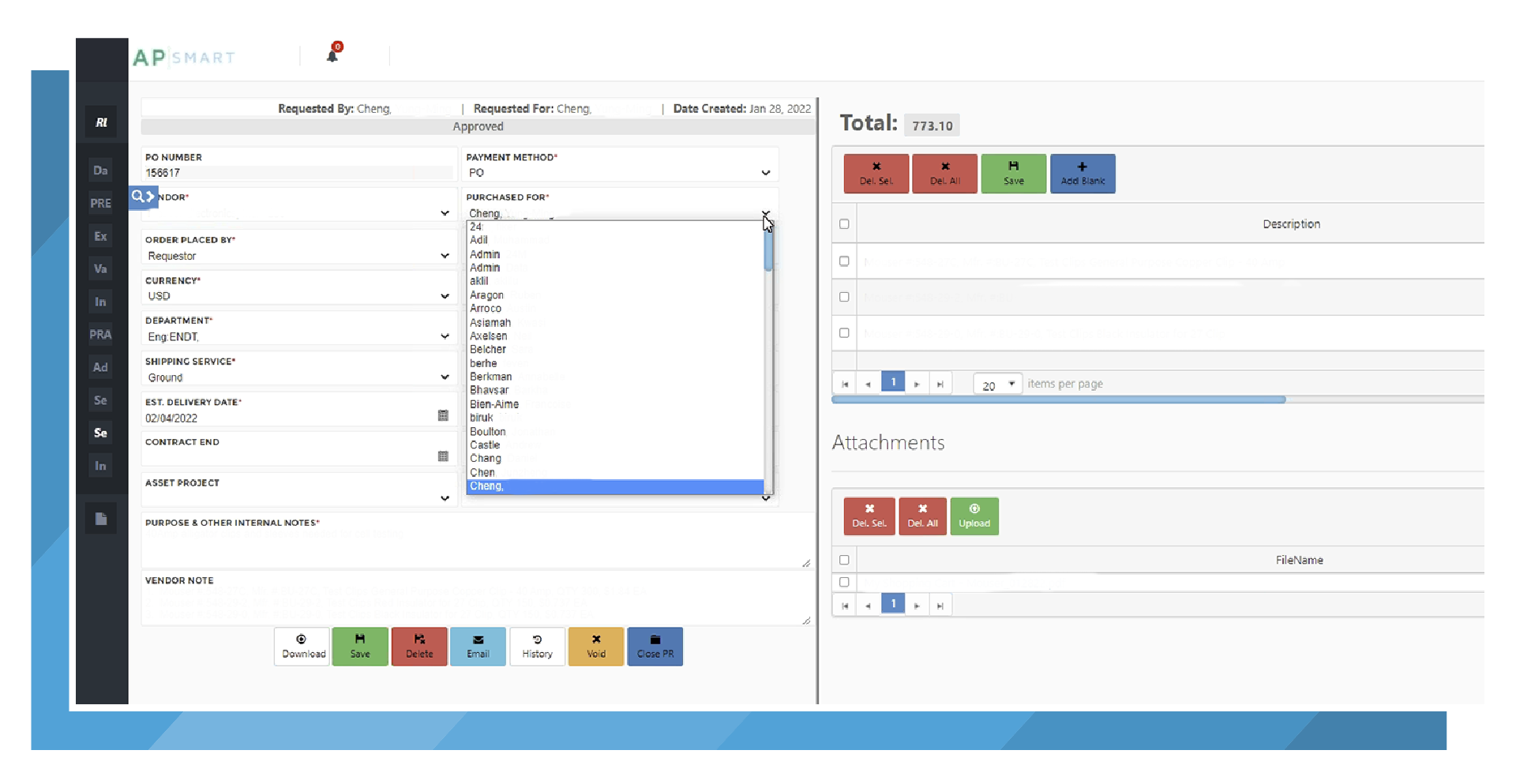The width and height of the screenshot is (1516, 784).
Task: Upload a new attachment
Action: [x=974, y=516]
